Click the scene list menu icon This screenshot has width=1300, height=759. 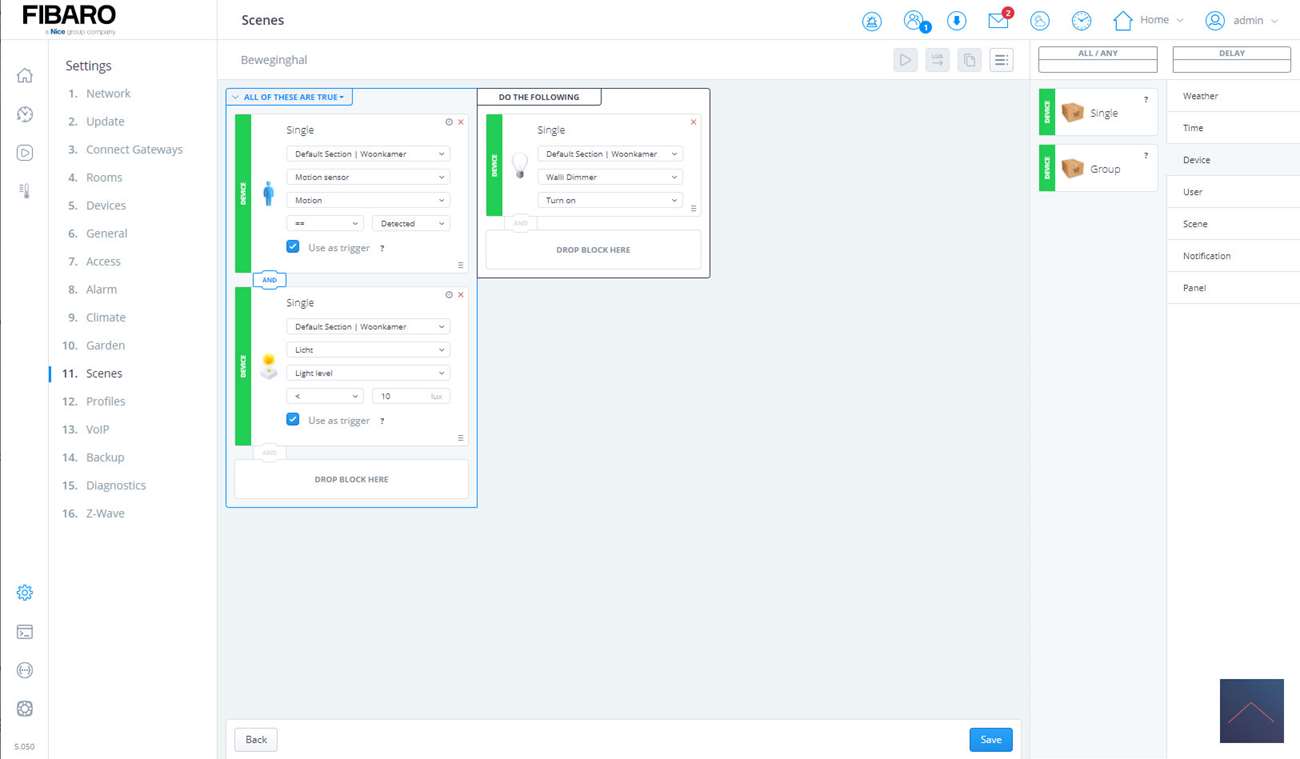1001,60
